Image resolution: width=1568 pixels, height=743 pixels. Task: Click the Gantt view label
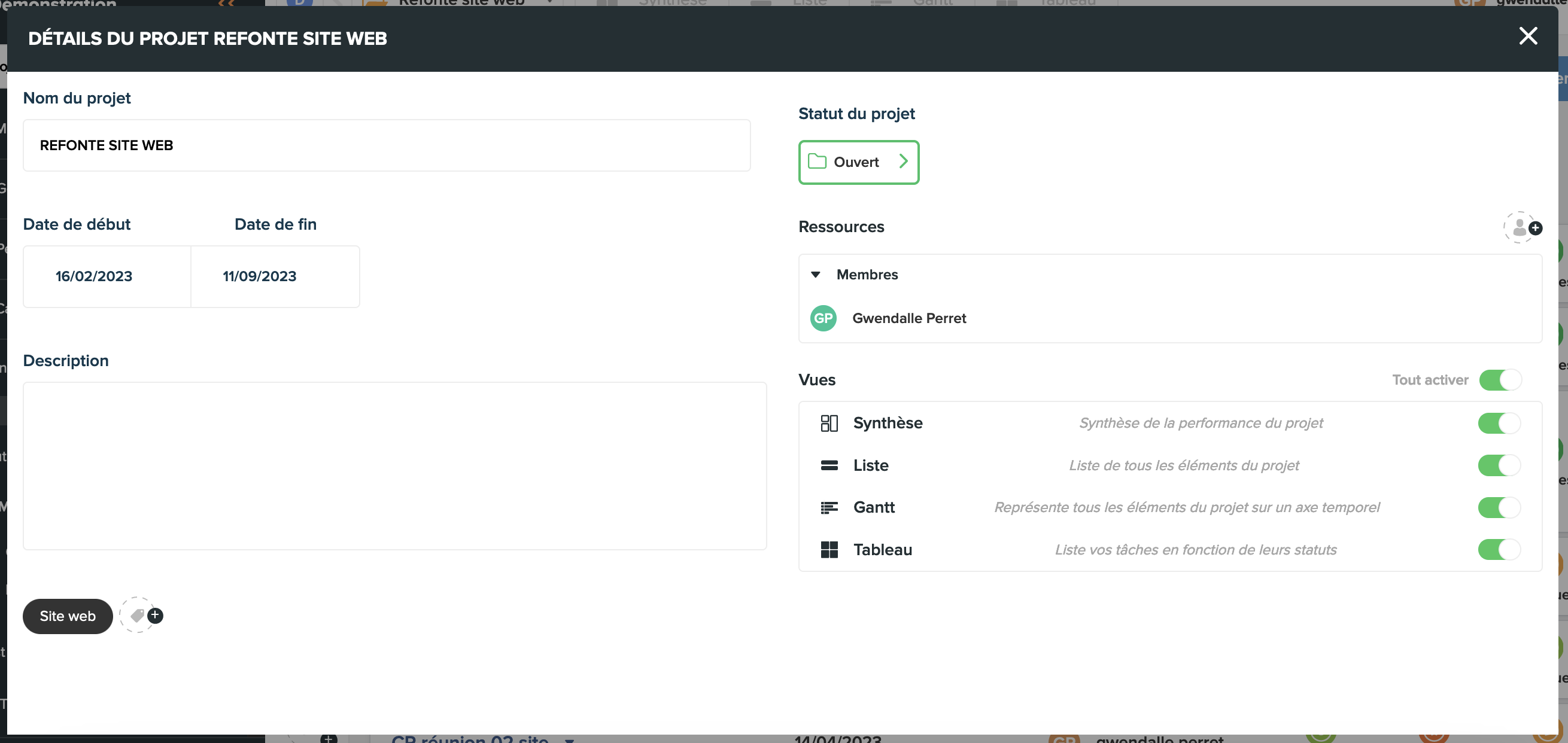[x=874, y=507]
